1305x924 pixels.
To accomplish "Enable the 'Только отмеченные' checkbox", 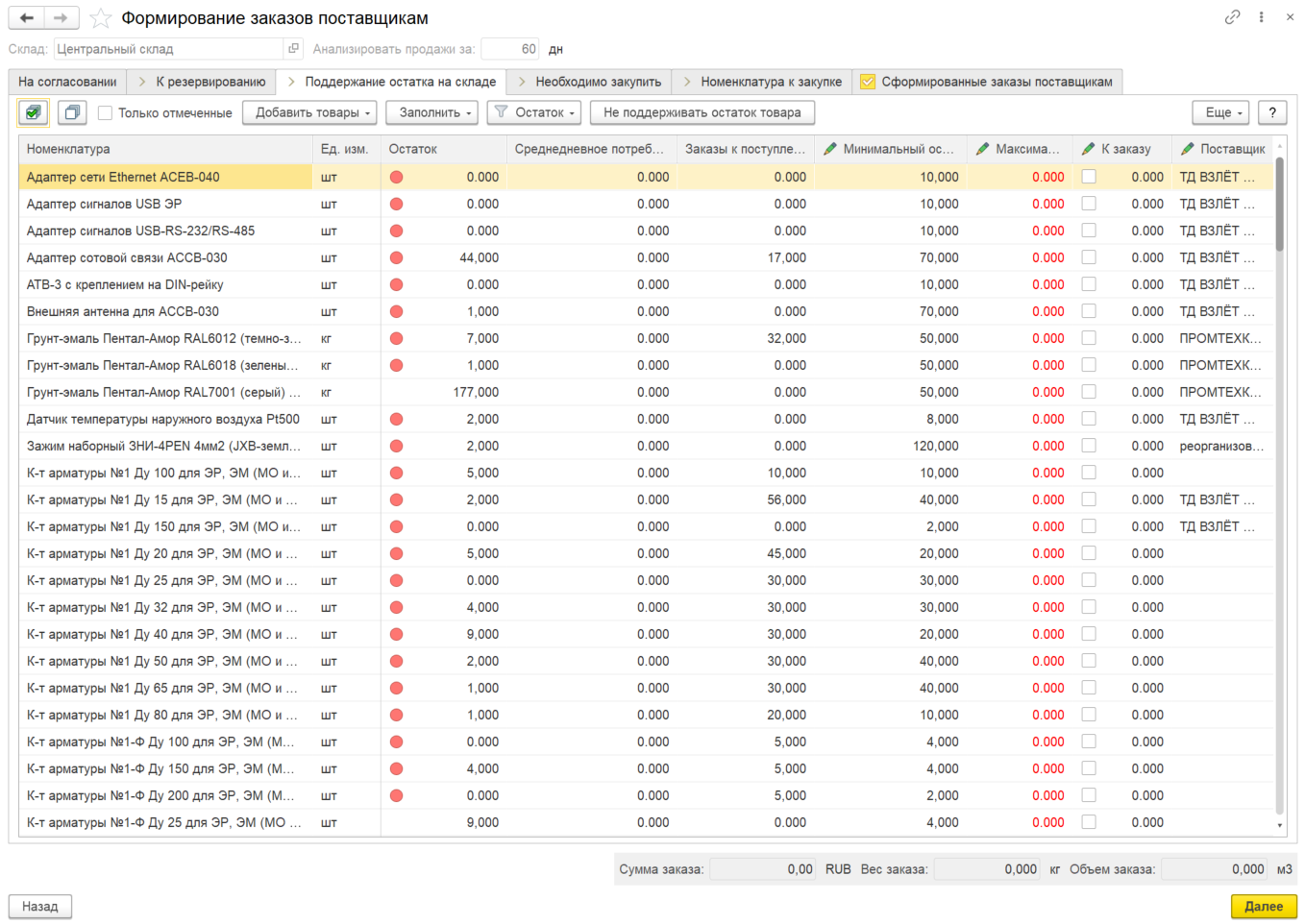I will 106,112.
